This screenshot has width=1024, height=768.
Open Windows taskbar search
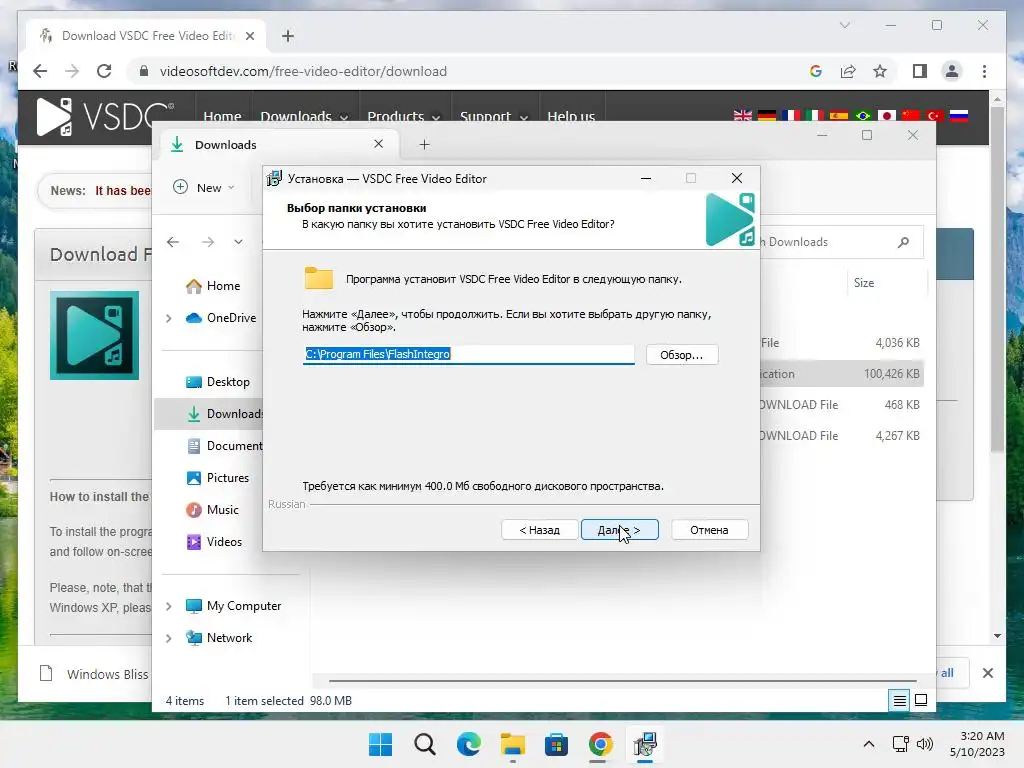coord(424,744)
